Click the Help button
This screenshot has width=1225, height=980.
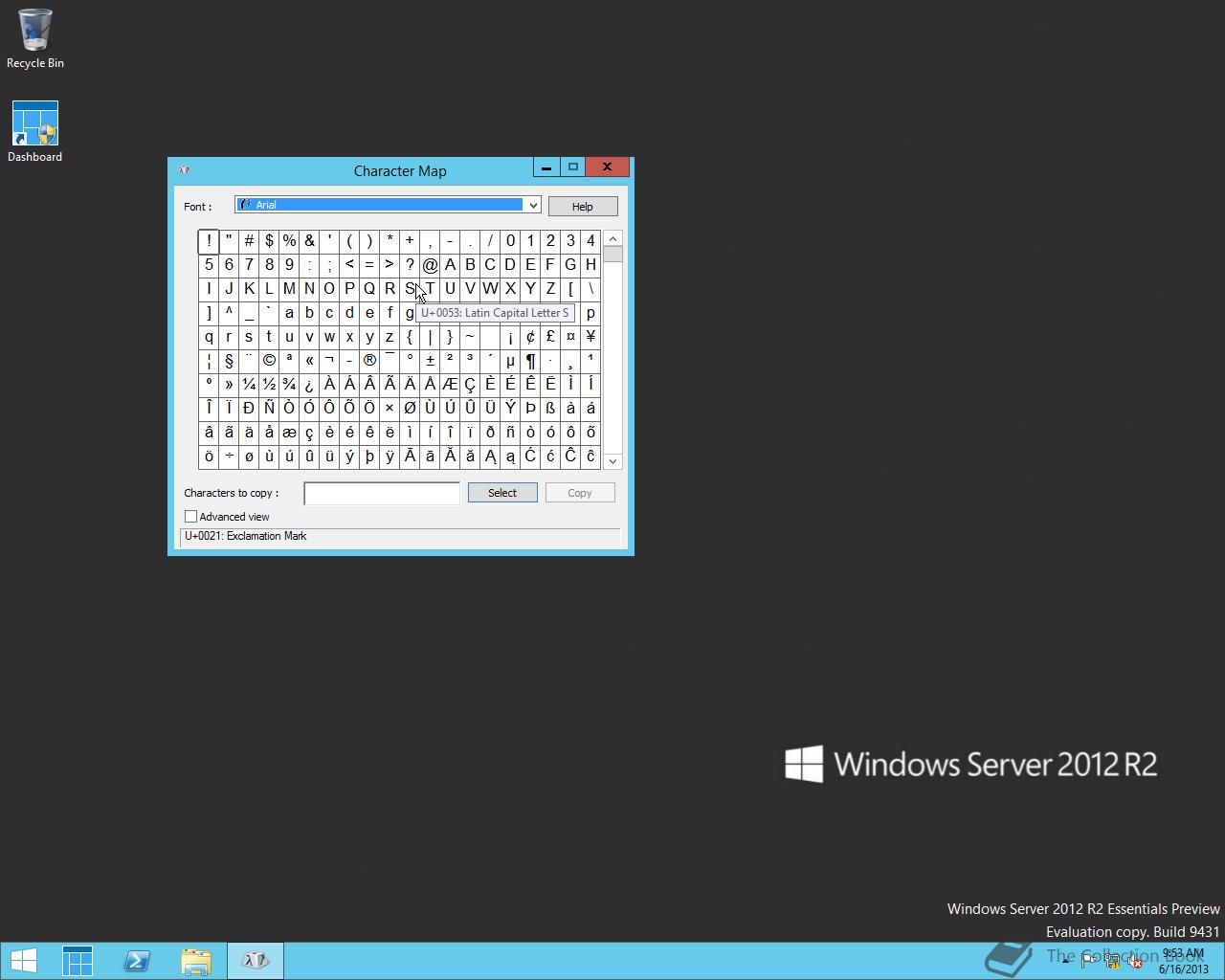582,206
